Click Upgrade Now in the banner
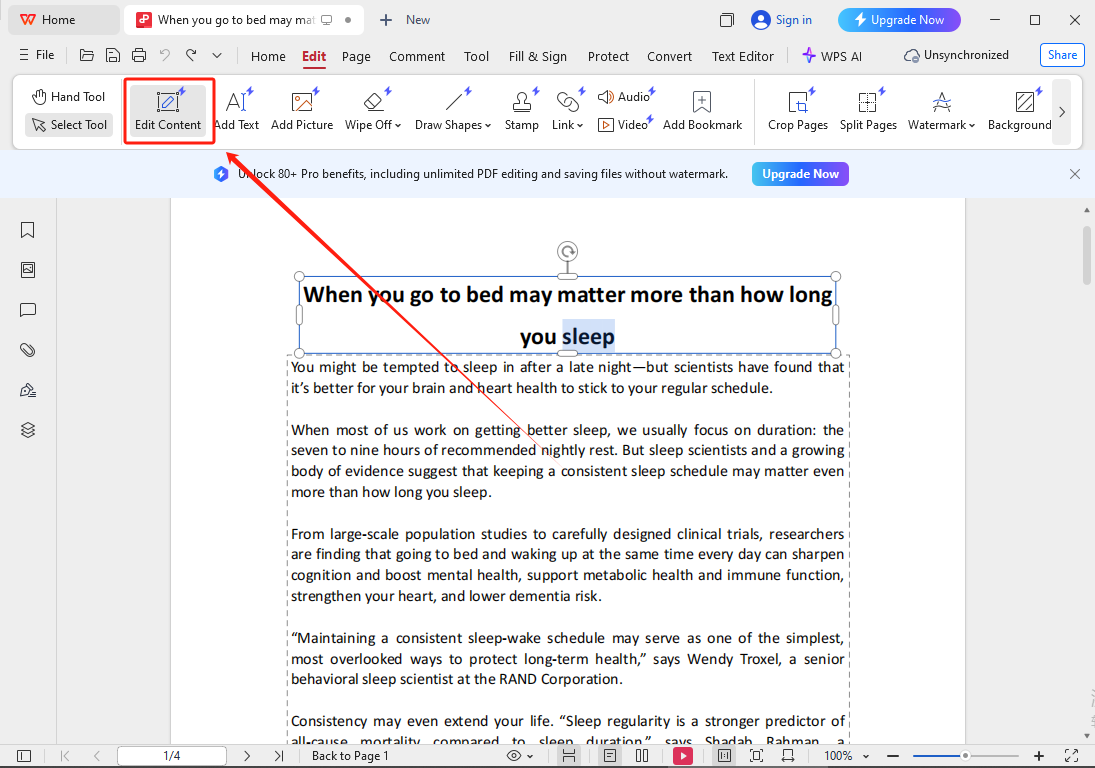 [x=800, y=174]
